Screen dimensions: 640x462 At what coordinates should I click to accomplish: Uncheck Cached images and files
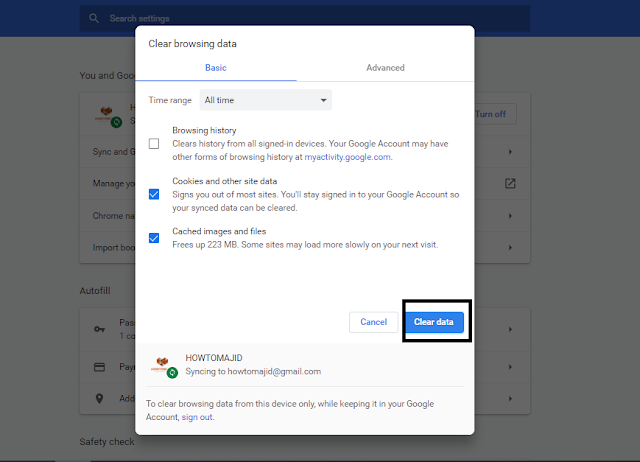coord(154,238)
